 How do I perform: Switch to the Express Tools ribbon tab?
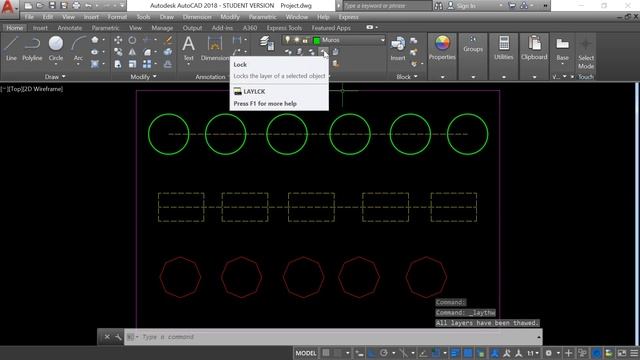[x=284, y=28]
